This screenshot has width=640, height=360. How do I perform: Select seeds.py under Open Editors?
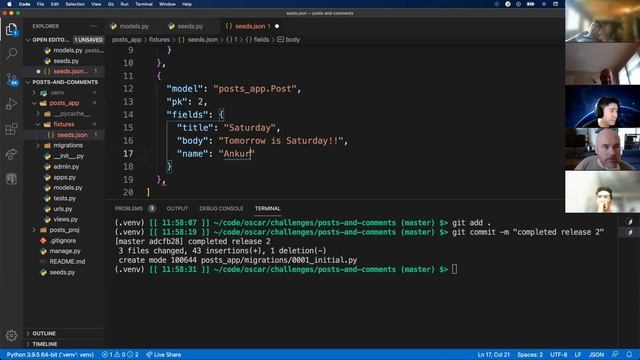(64, 61)
